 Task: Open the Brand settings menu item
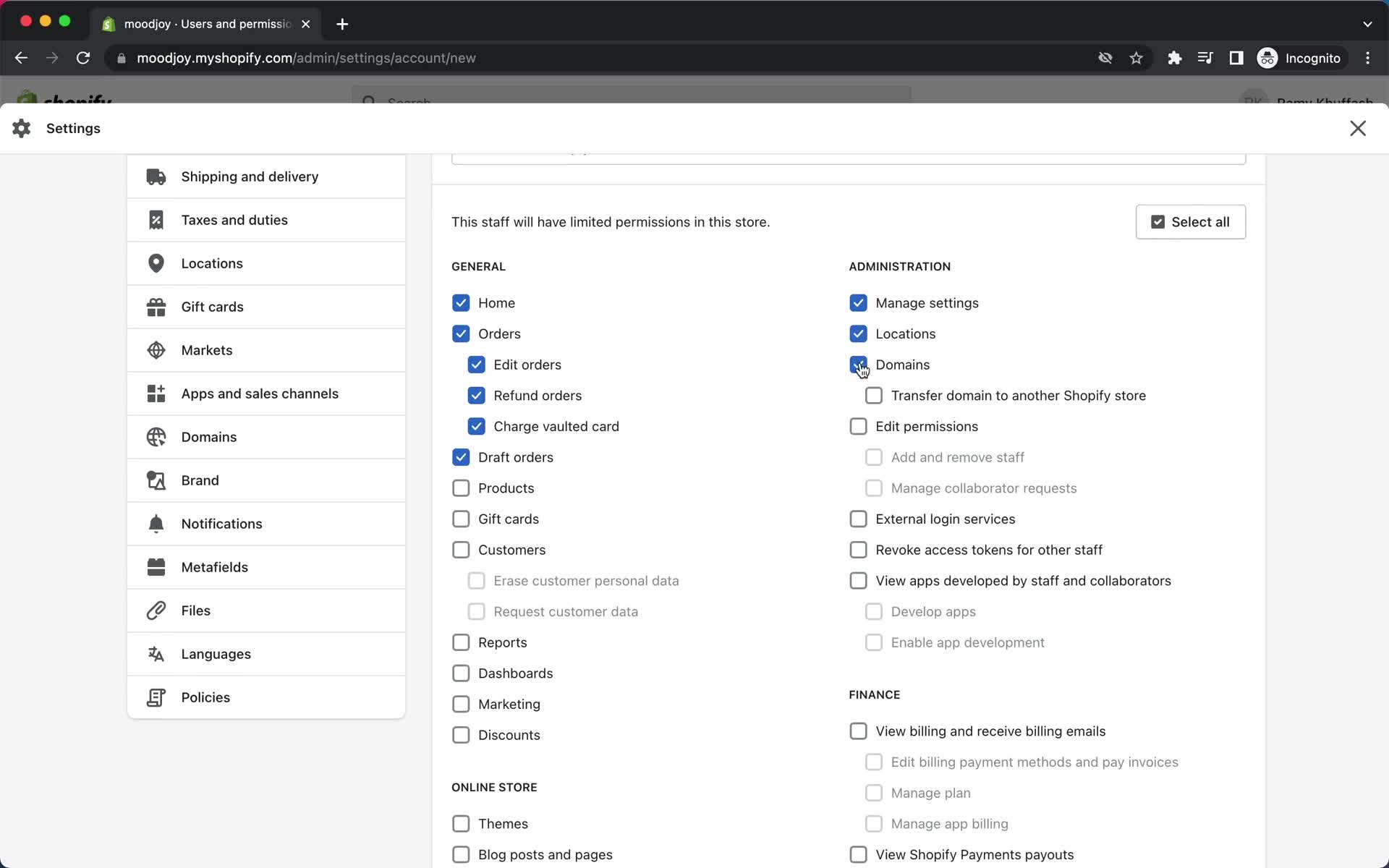pyautogui.click(x=200, y=480)
